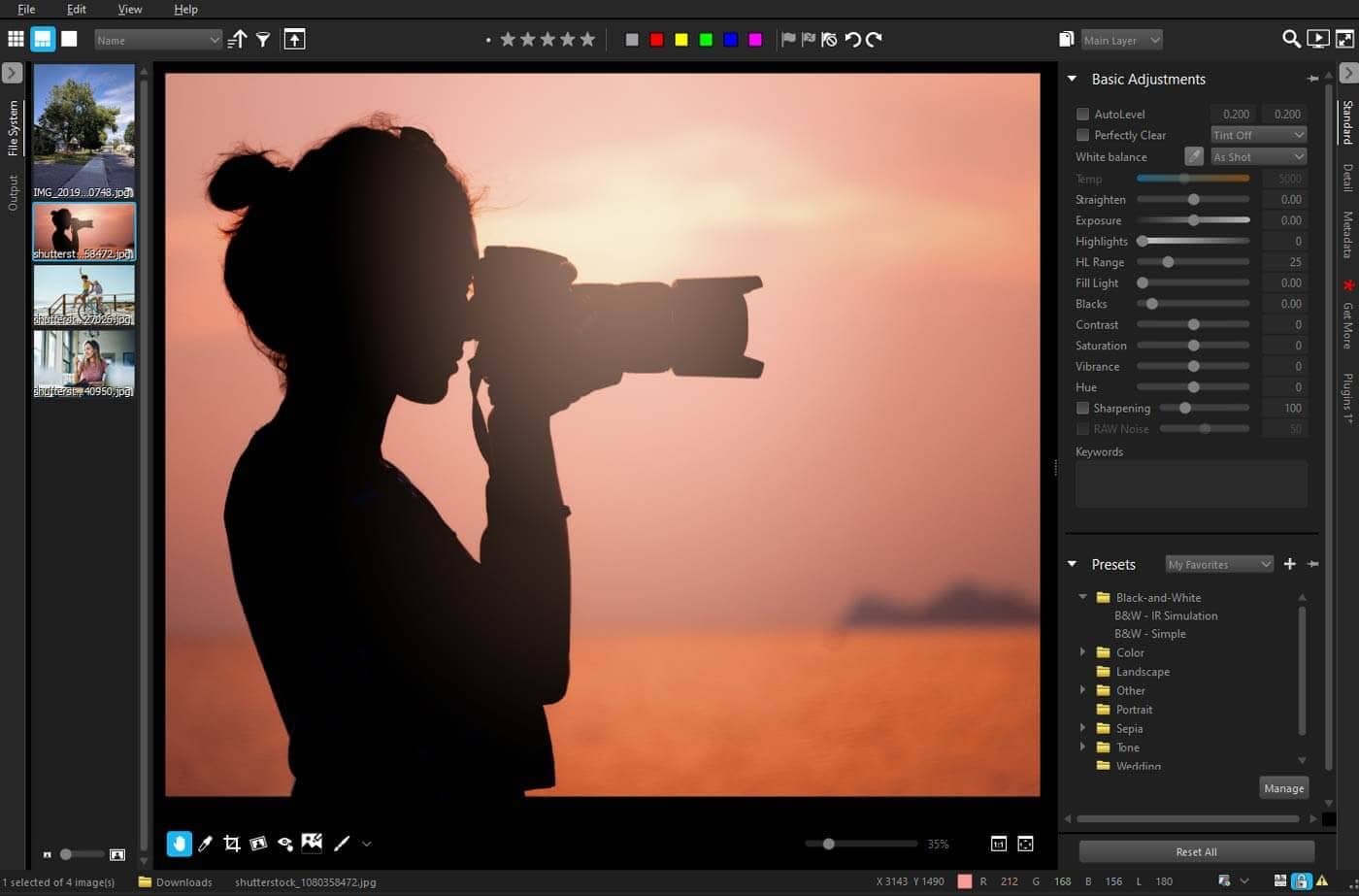
Task: Click the Reset All button
Action: tap(1196, 851)
